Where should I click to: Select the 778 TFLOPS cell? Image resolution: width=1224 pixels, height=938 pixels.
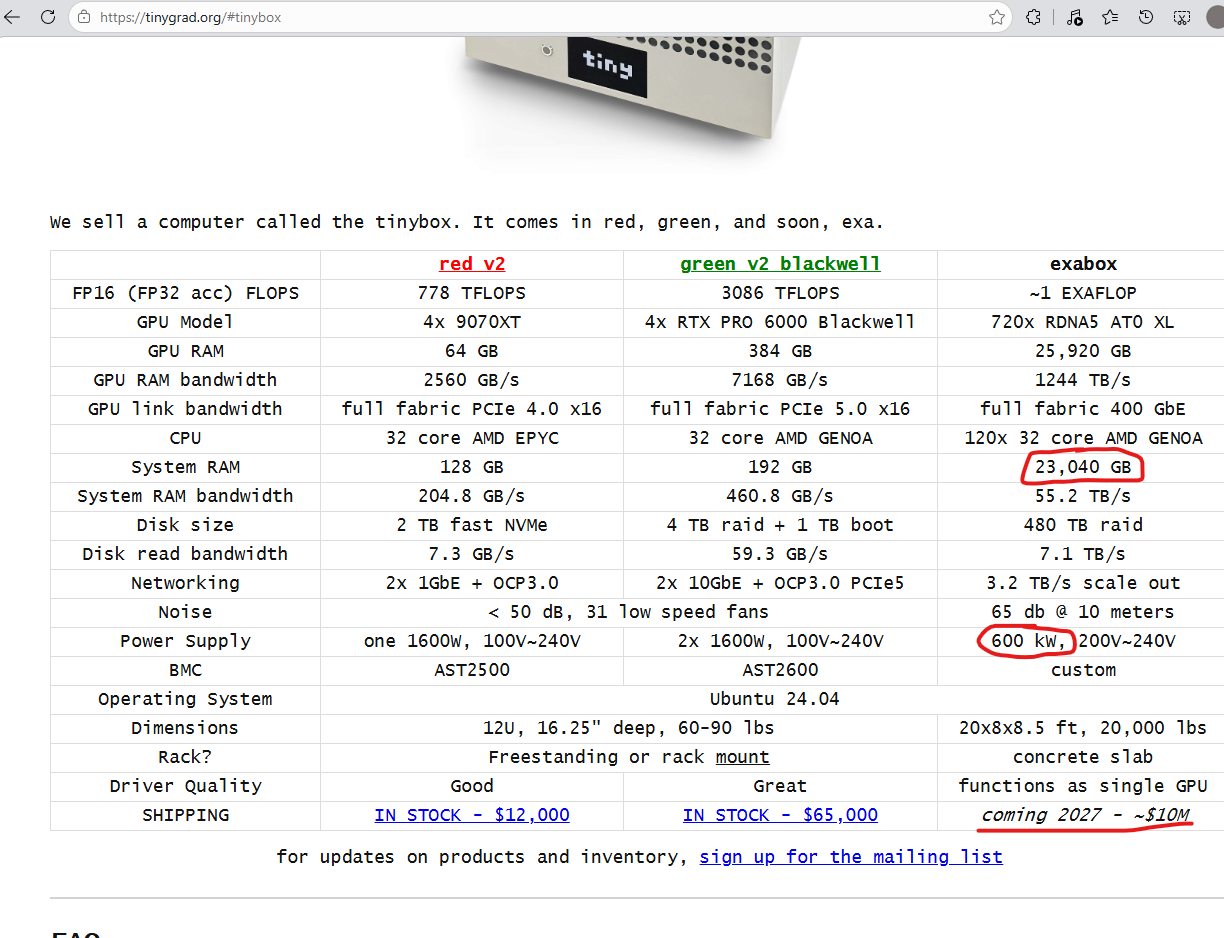472,293
